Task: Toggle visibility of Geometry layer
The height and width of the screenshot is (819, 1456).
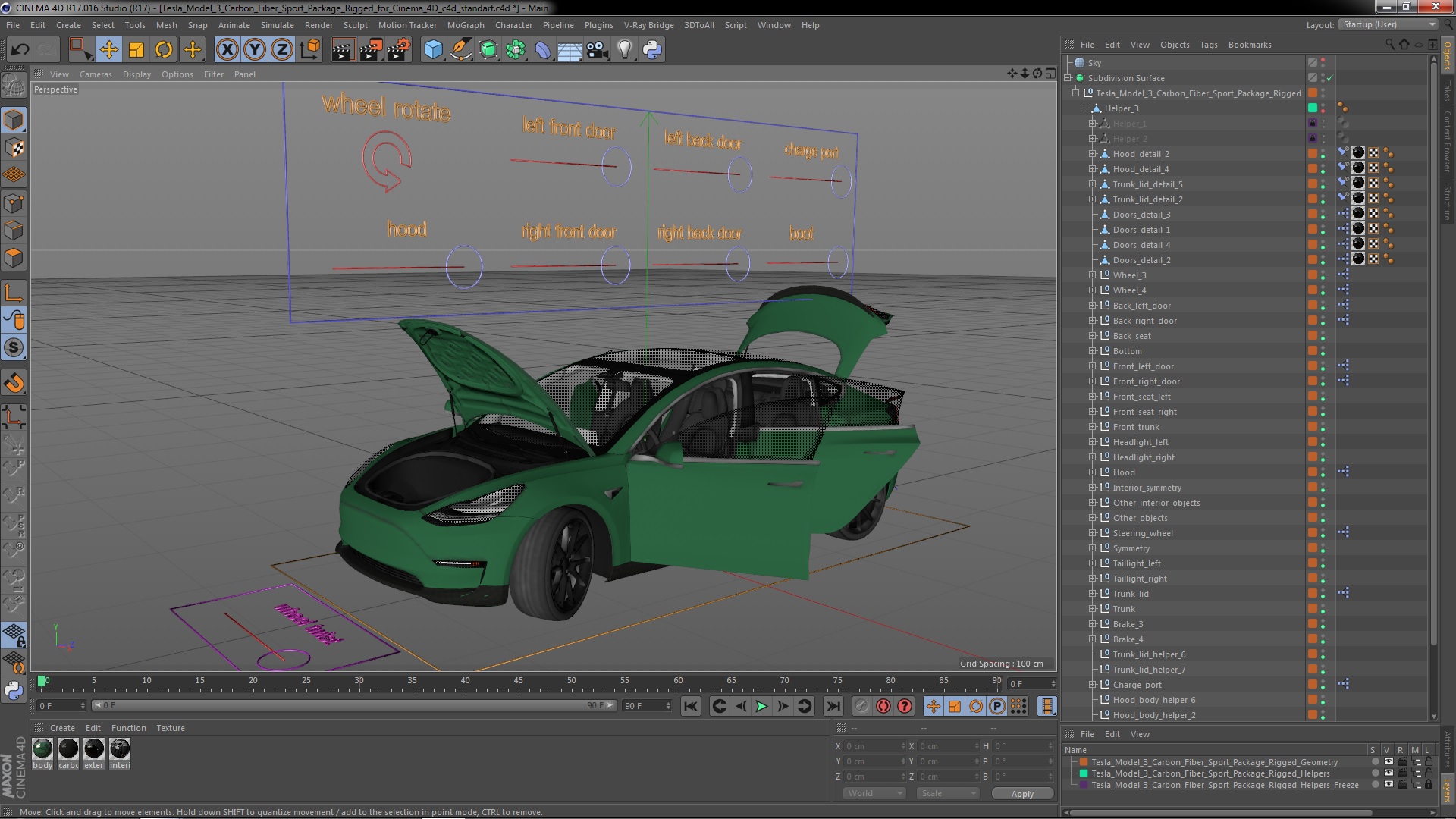Action: (1389, 762)
